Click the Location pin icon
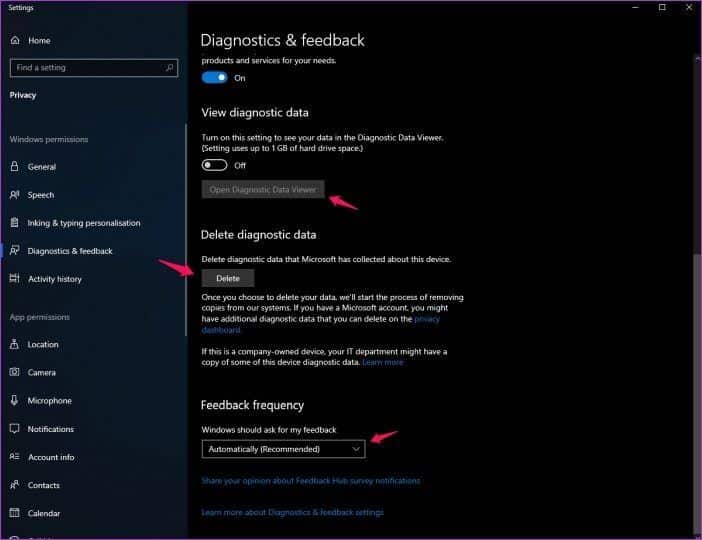702x540 pixels. pos(14,344)
